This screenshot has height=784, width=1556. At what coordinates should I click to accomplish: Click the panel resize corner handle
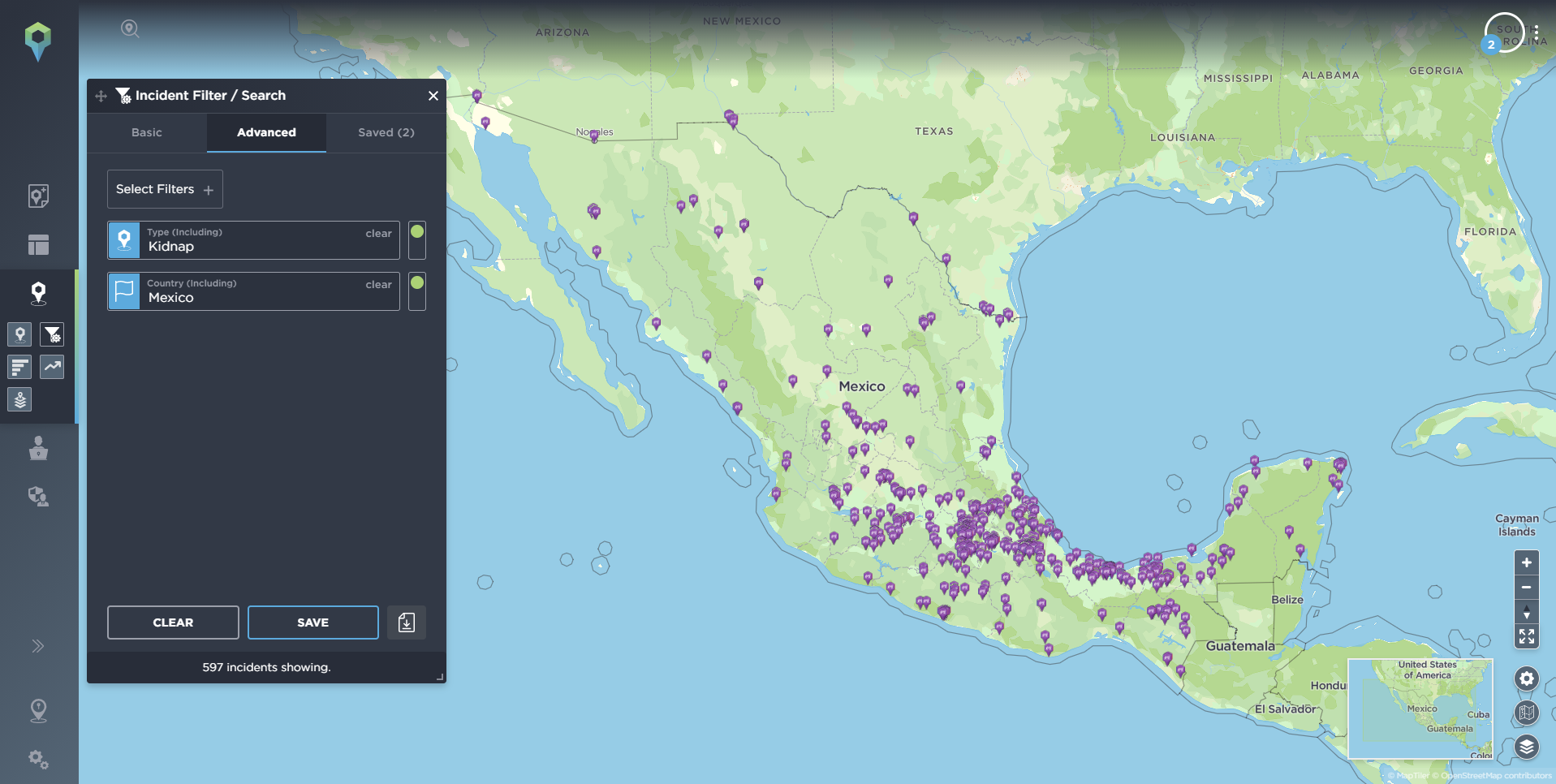coord(440,677)
